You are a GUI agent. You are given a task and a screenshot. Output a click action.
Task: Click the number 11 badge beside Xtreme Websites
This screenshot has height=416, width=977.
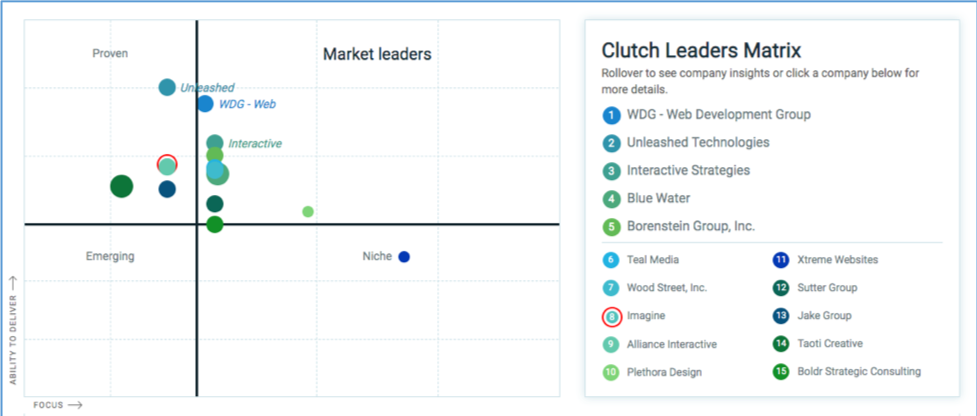coord(781,260)
